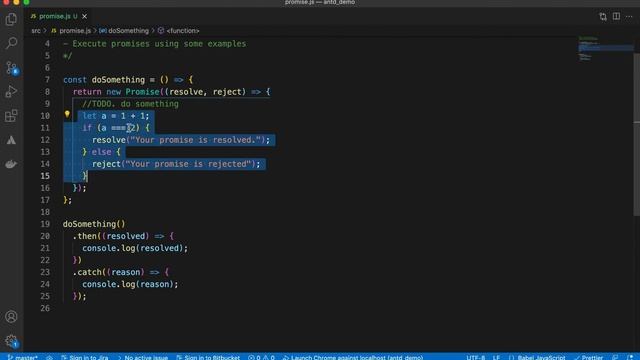Screen dimensions: 640x360
Task: Click the doSomething breadcrumb segment
Action: point(124,31)
